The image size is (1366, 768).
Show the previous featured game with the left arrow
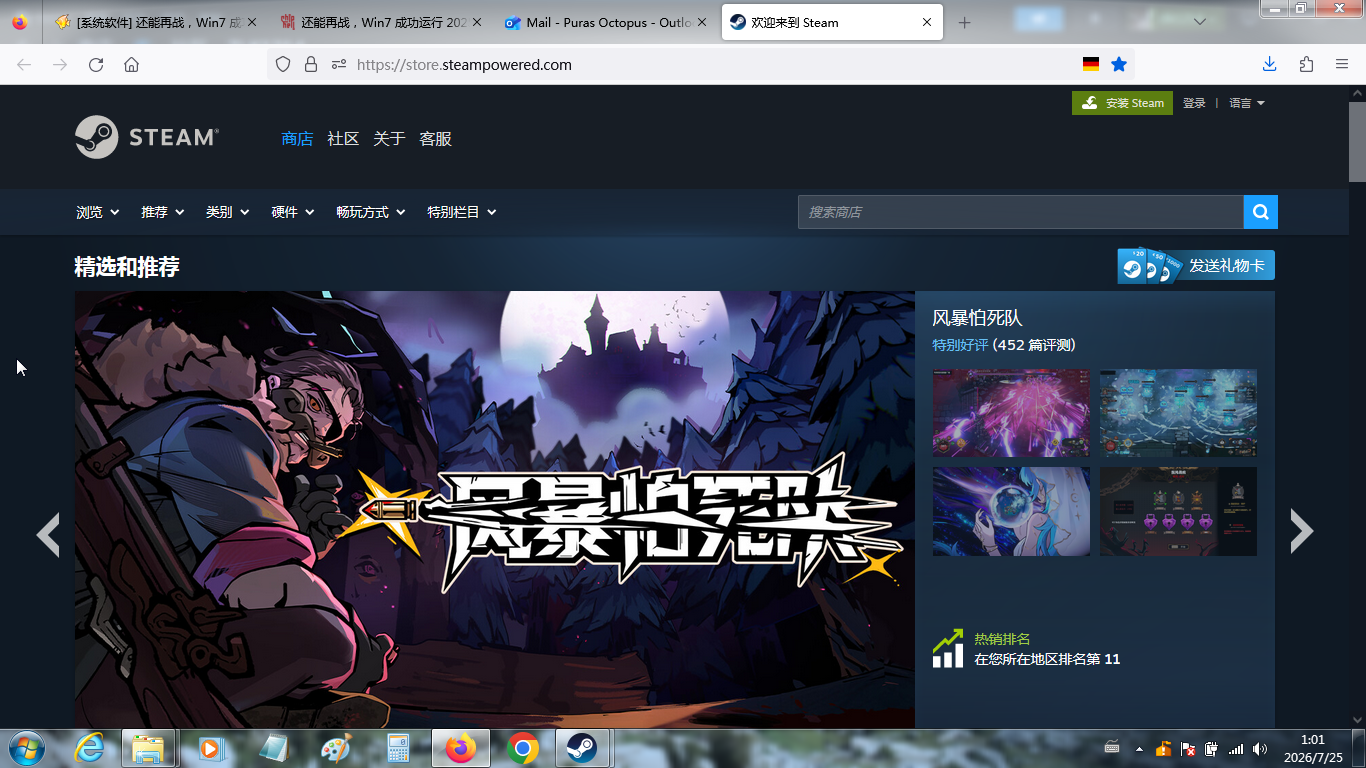point(48,534)
